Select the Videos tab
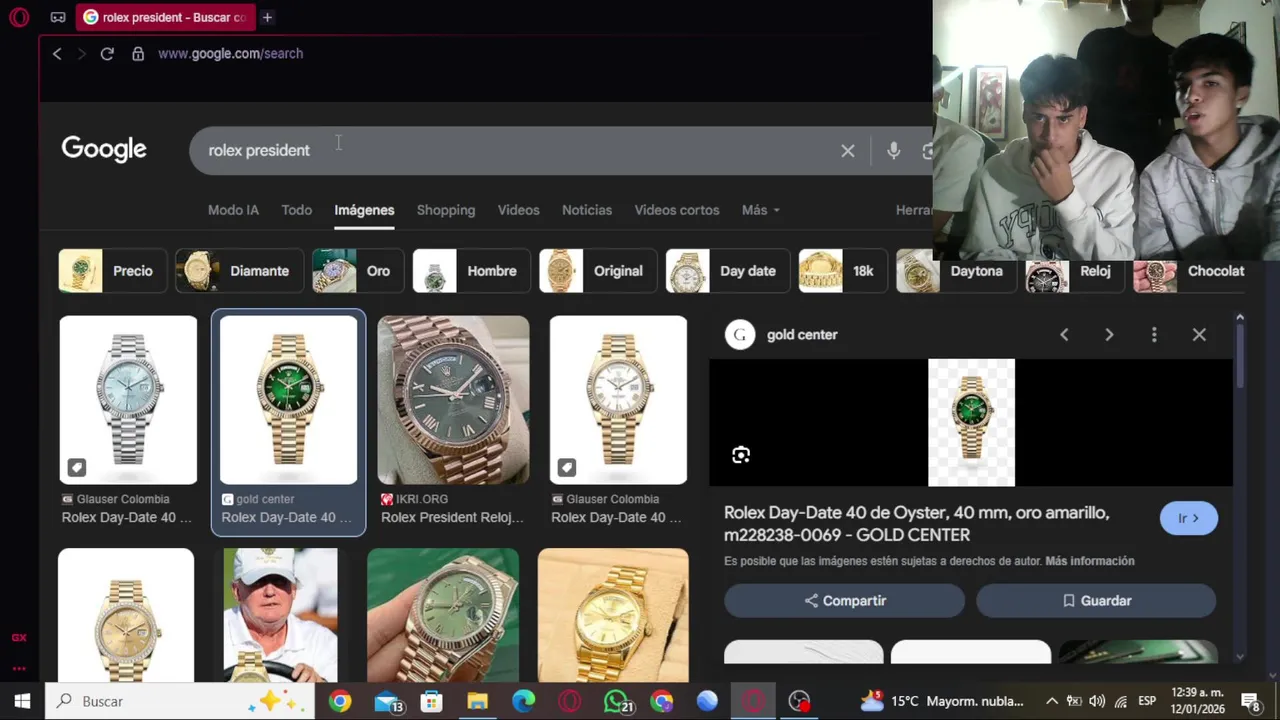Screen dimensions: 1280x720 (518, 210)
